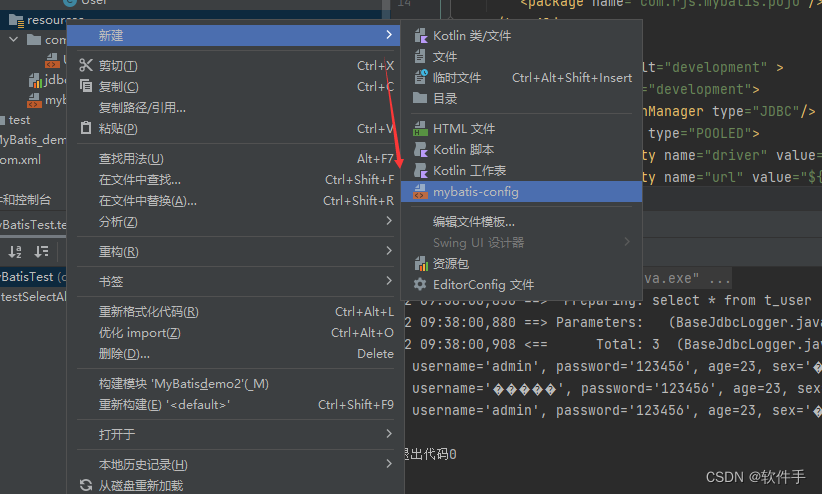Collapse the com folder chevron in tree

tap(14, 39)
